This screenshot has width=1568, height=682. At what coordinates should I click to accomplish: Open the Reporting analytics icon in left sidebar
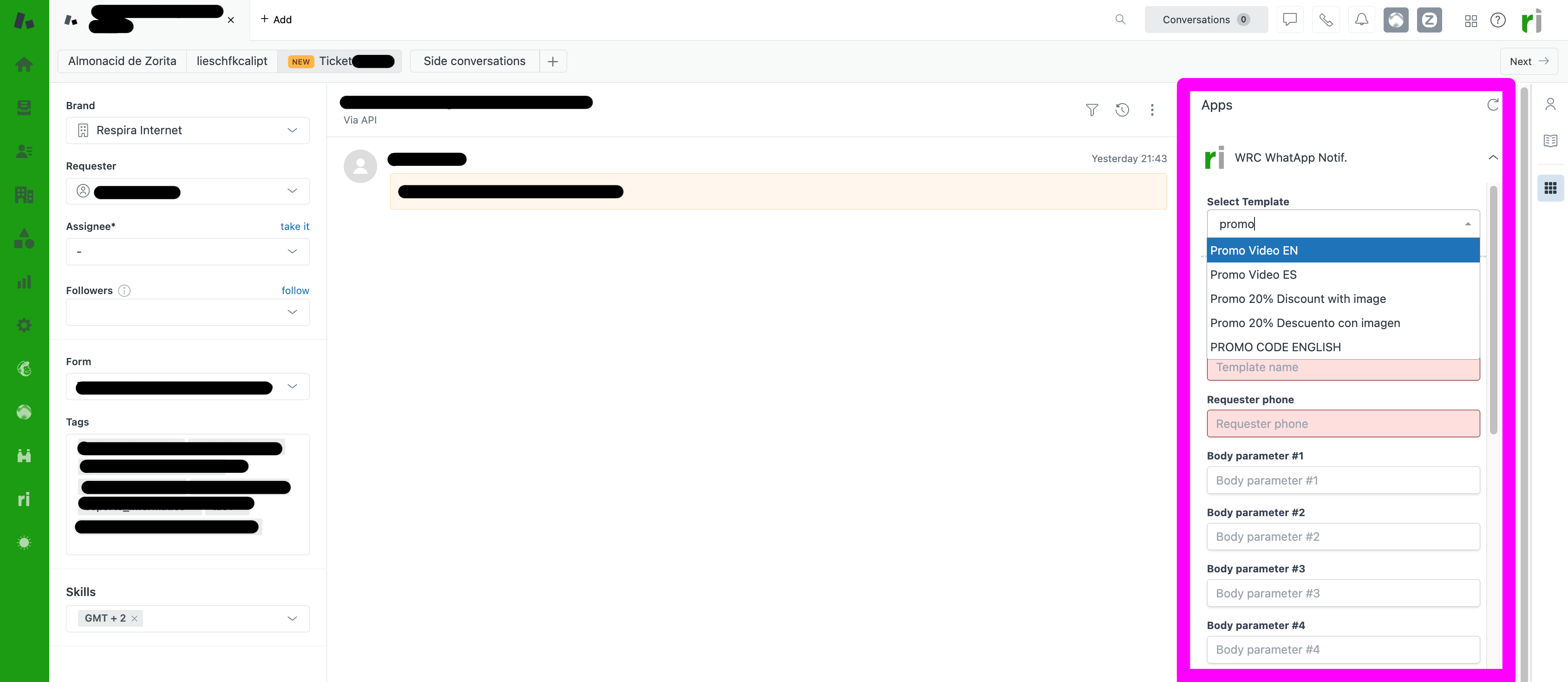[24, 282]
